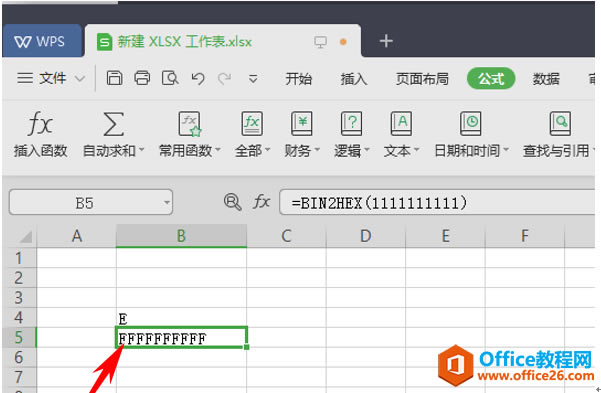
Task: Add a new document tab with plus
Action: pos(386,41)
